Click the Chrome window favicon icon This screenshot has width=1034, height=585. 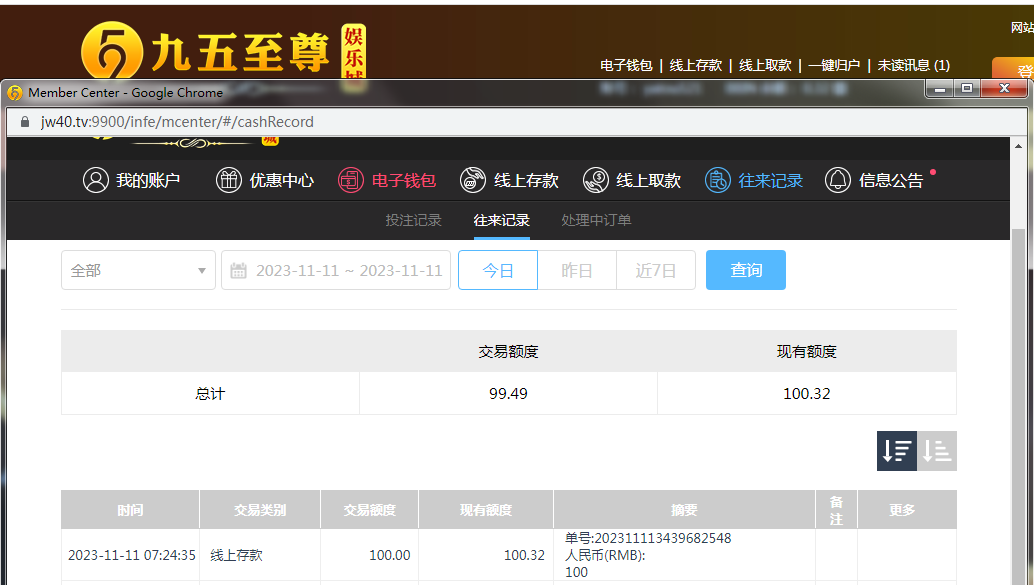[15, 93]
